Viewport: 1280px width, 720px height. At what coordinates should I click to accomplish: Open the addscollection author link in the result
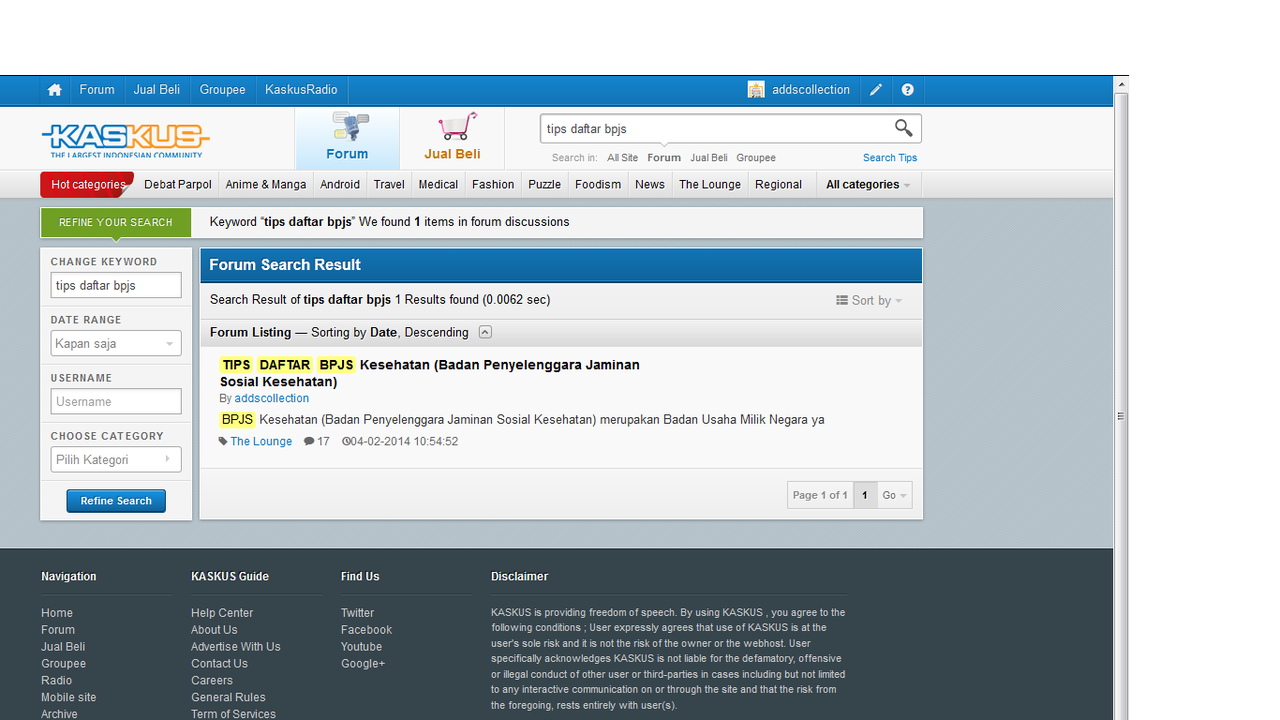click(x=272, y=398)
